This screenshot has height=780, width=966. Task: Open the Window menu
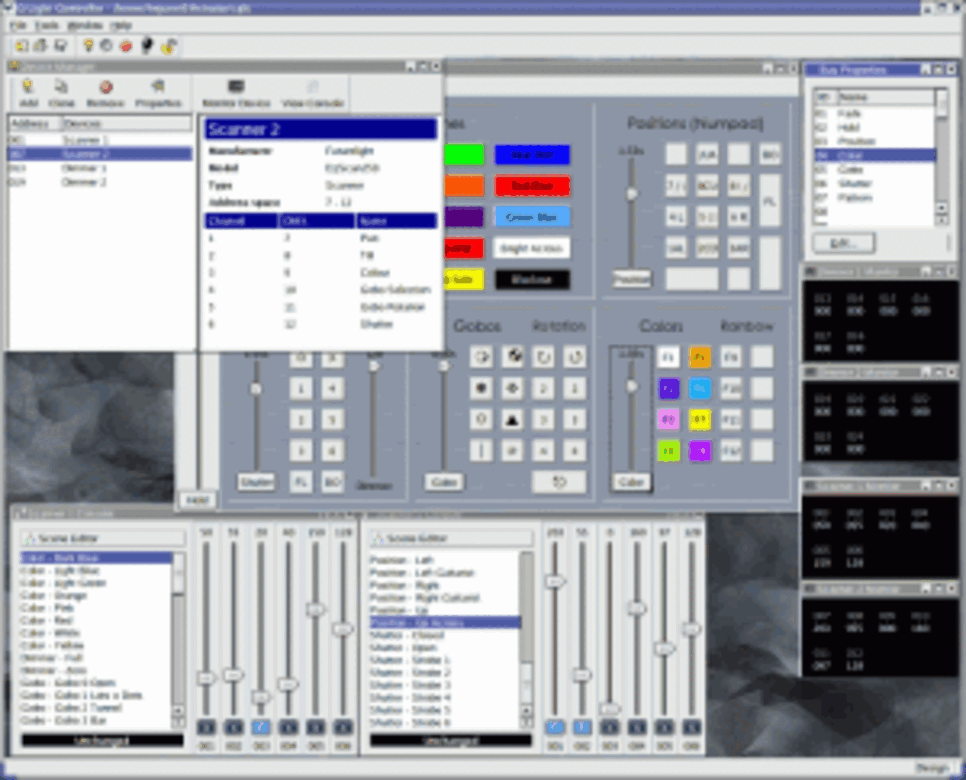(84, 25)
